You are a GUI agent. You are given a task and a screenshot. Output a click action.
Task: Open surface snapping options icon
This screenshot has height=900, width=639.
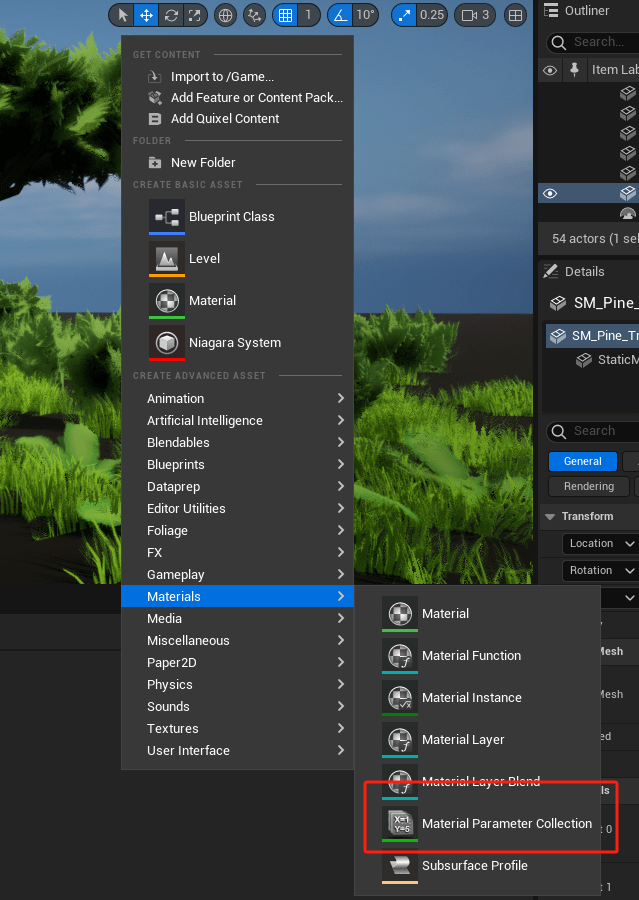(255, 15)
